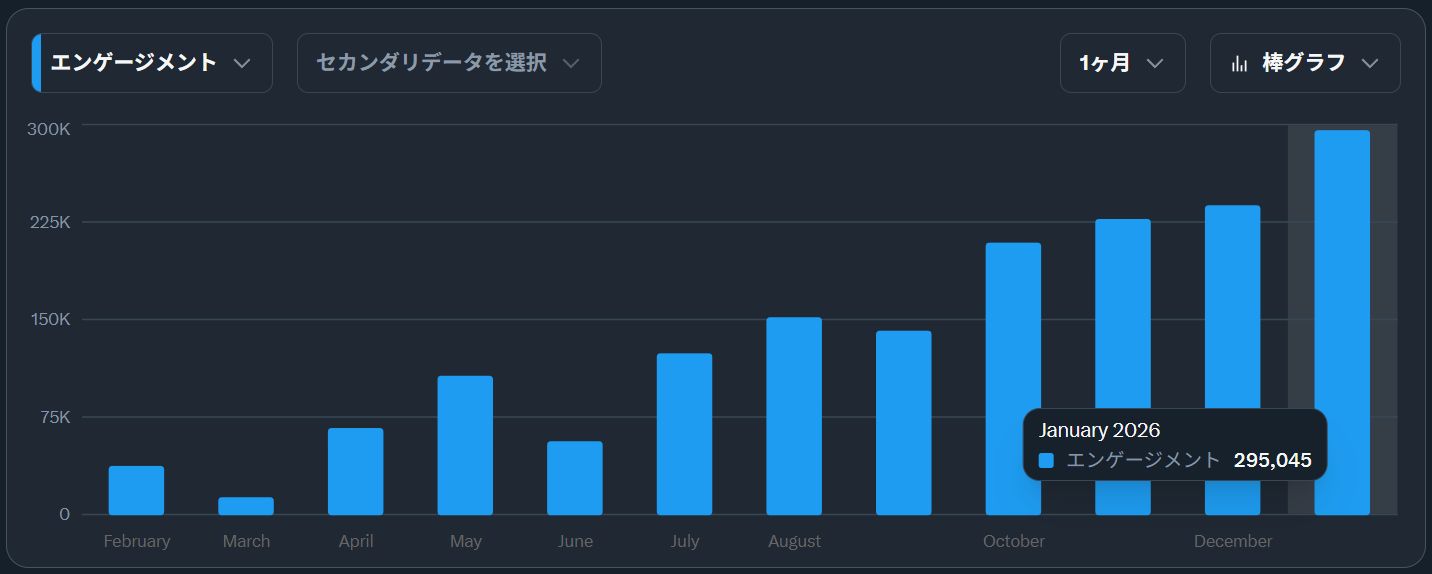Open the セカンダリデータを選択 dropdown
Image resolution: width=1432 pixels, height=574 pixels.
(448, 63)
